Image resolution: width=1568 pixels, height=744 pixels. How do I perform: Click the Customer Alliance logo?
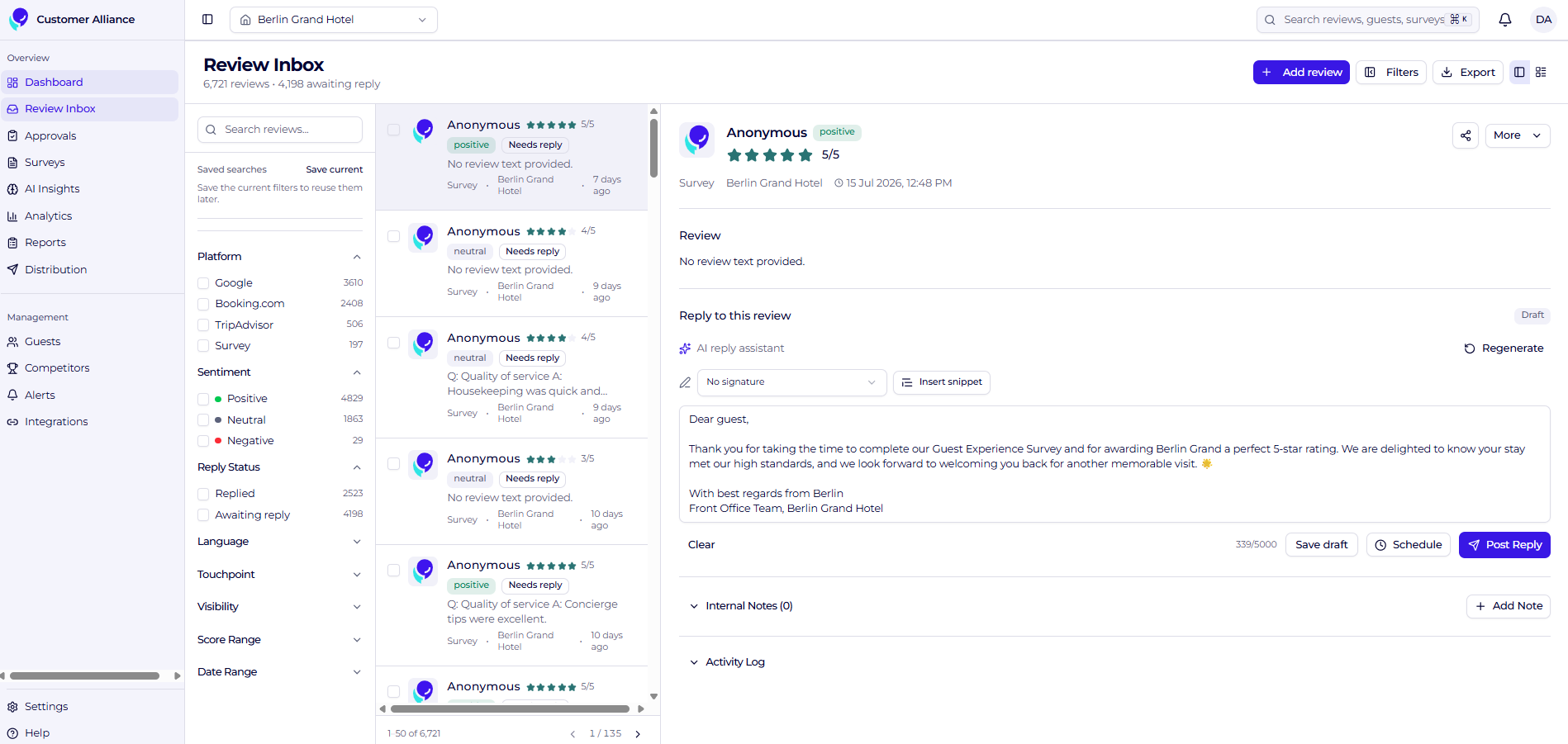pos(19,19)
